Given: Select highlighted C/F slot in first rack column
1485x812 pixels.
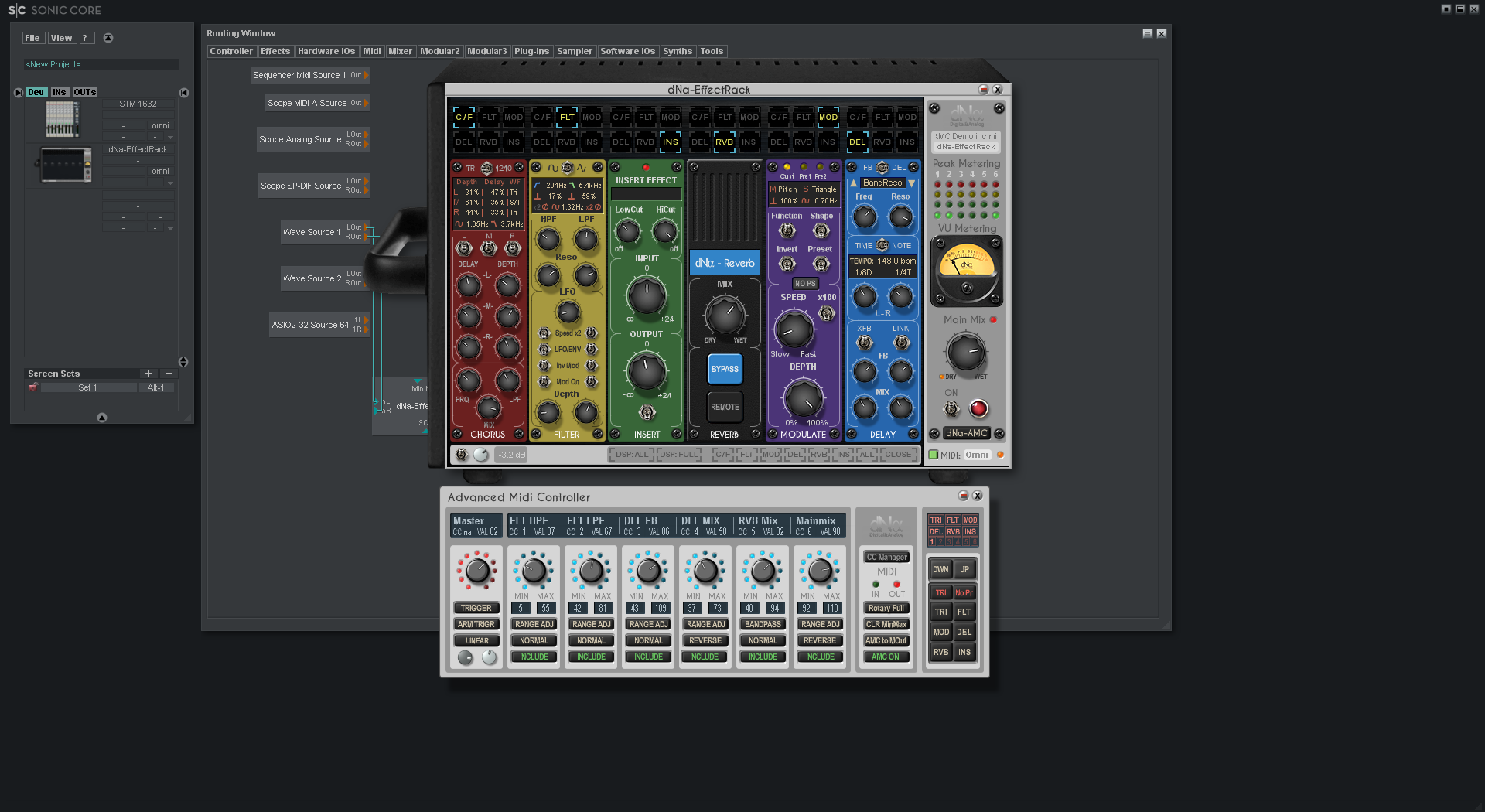Looking at the screenshot, I should tap(464, 118).
